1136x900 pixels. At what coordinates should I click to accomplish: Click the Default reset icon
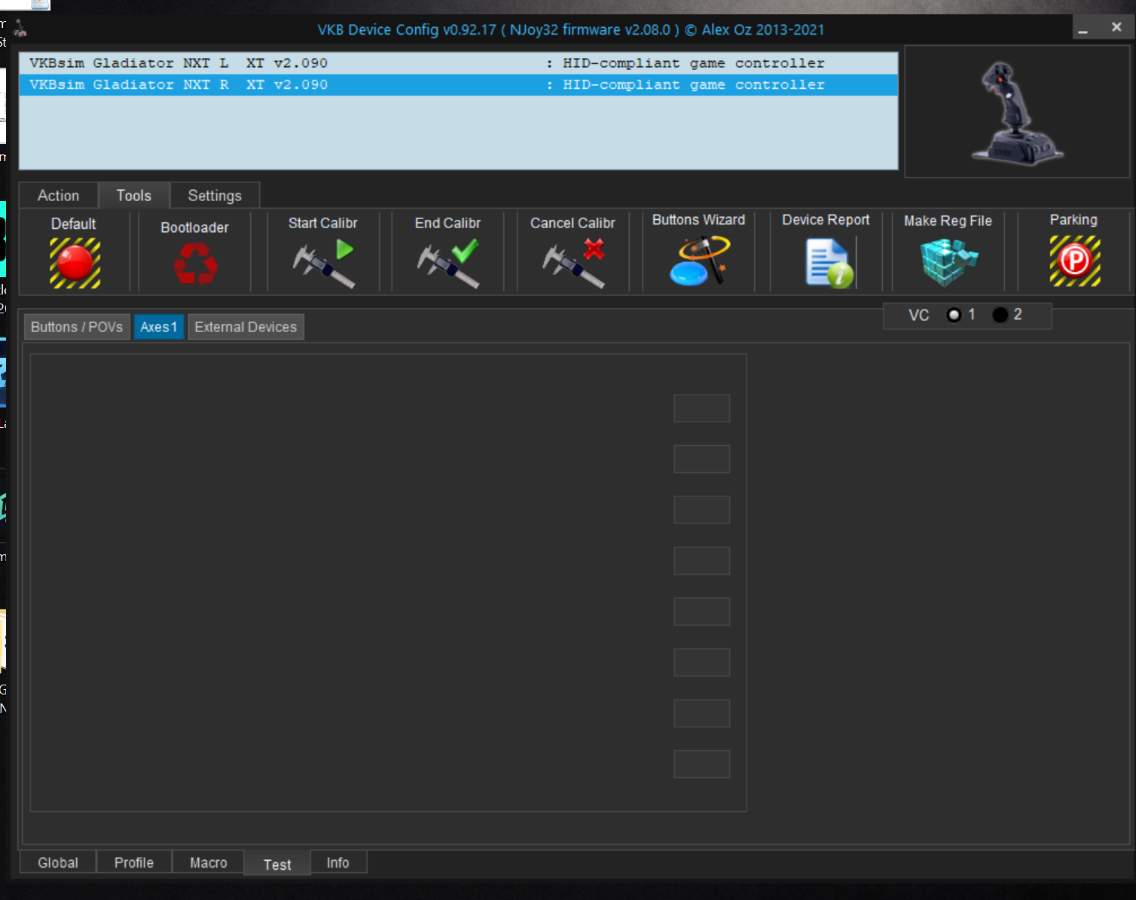coord(75,263)
